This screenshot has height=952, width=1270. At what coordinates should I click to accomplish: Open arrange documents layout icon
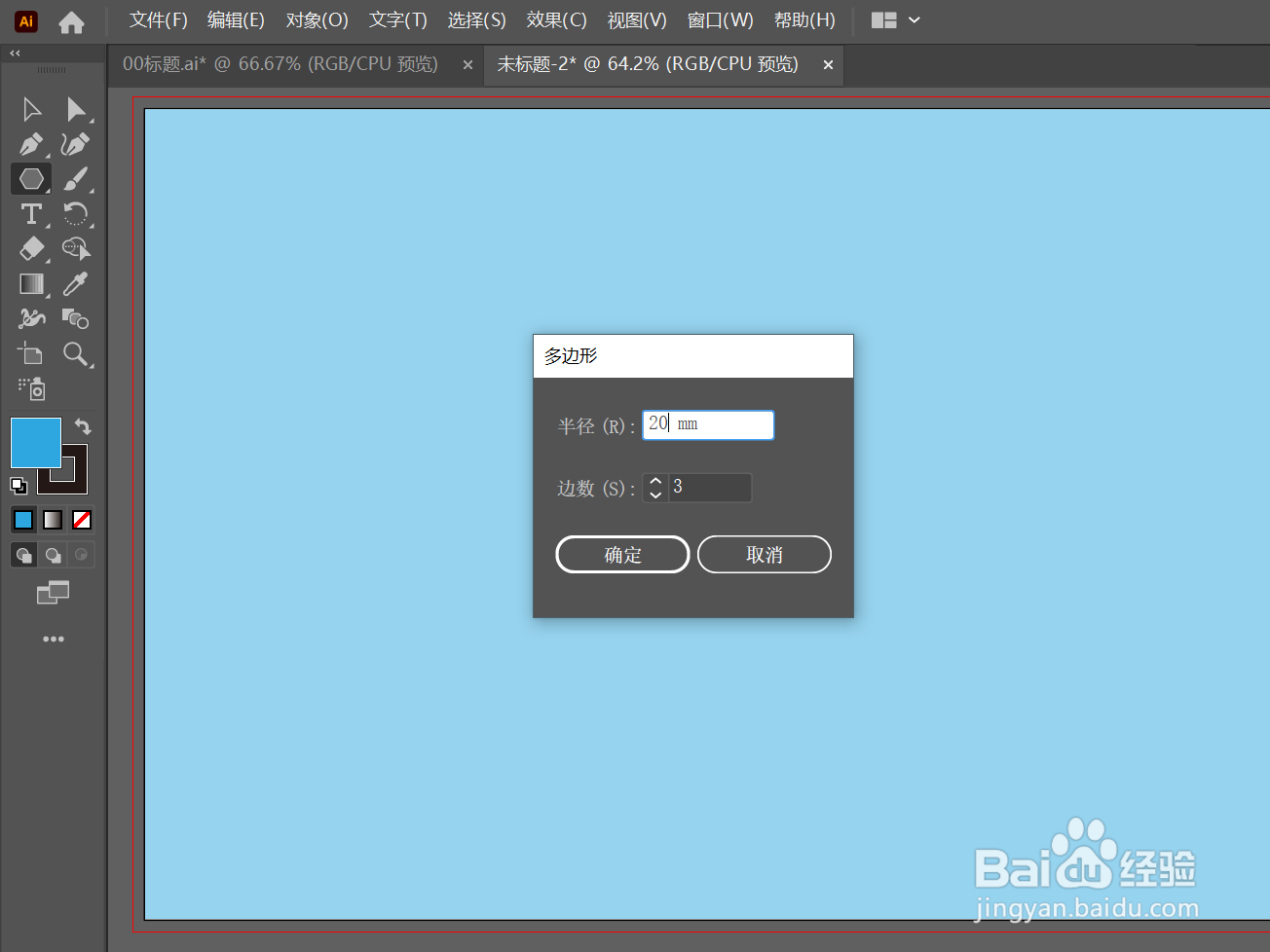[884, 20]
